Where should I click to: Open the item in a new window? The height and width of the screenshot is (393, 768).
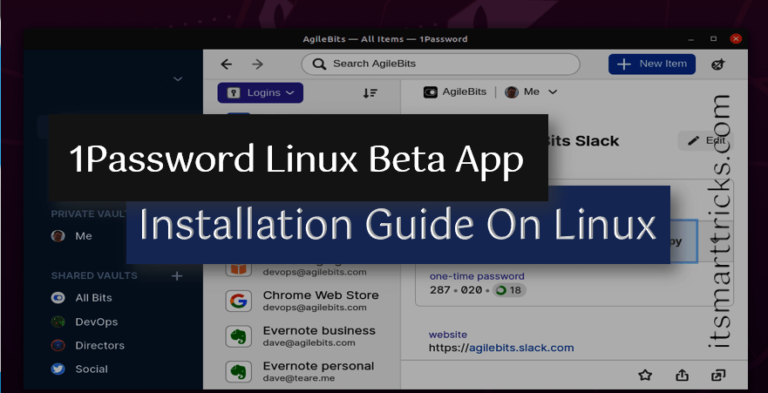click(x=718, y=375)
